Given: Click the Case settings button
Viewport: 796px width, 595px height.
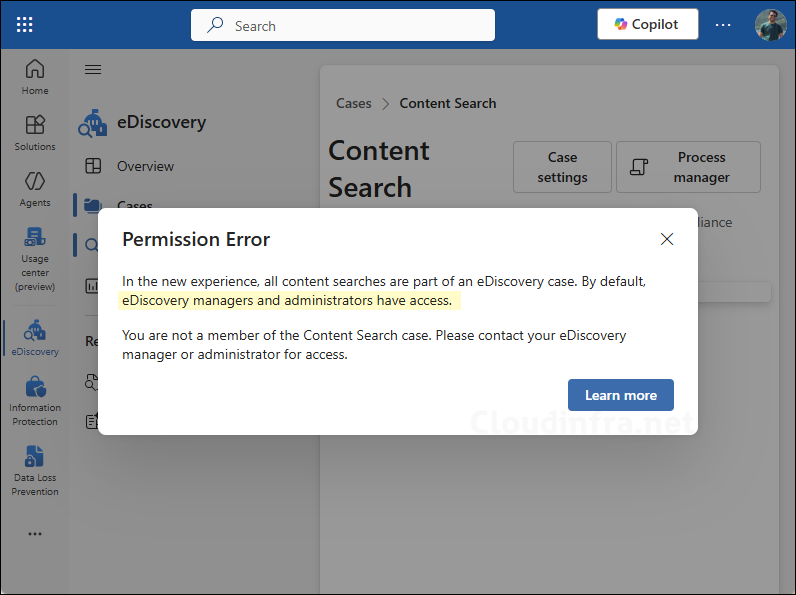Looking at the screenshot, I should [x=562, y=167].
